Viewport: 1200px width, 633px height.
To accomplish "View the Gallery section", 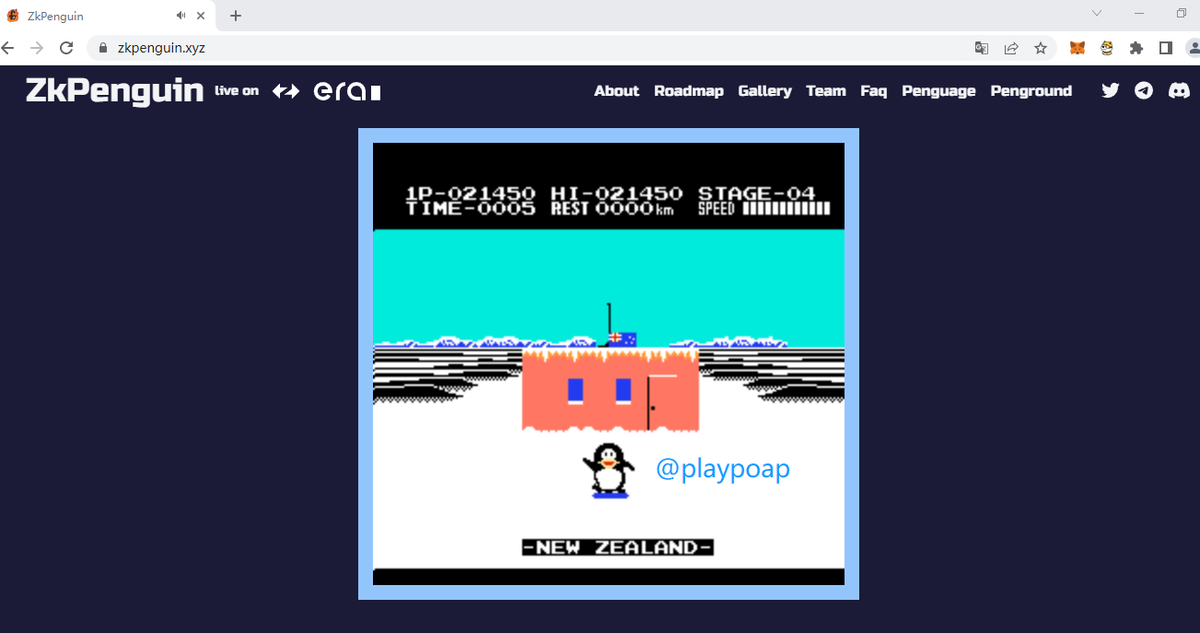I will [765, 91].
